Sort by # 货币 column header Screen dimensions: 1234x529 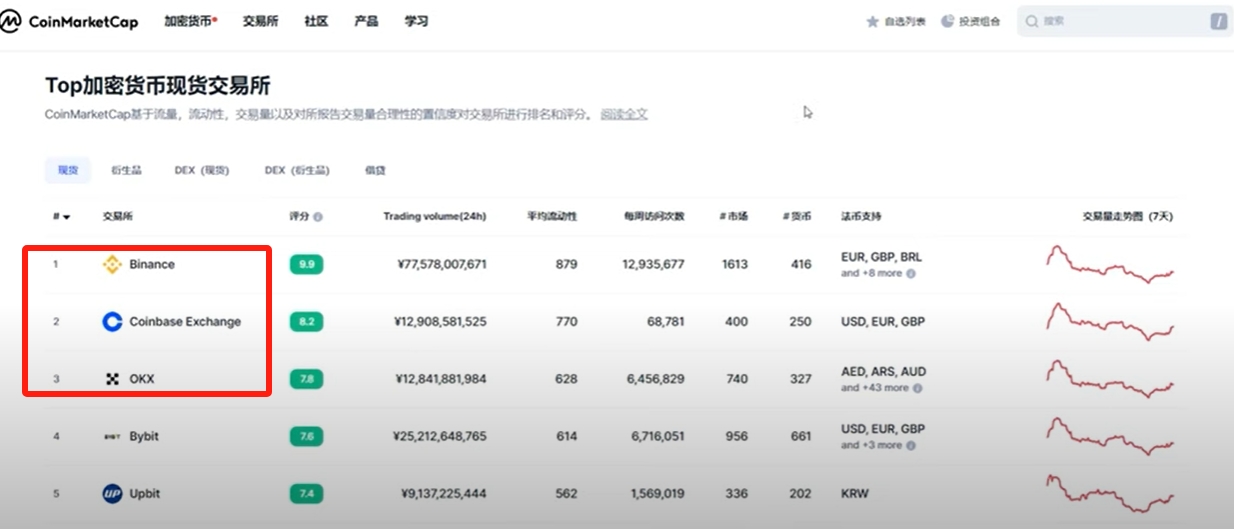pyautogui.click(x=797, y=217)
